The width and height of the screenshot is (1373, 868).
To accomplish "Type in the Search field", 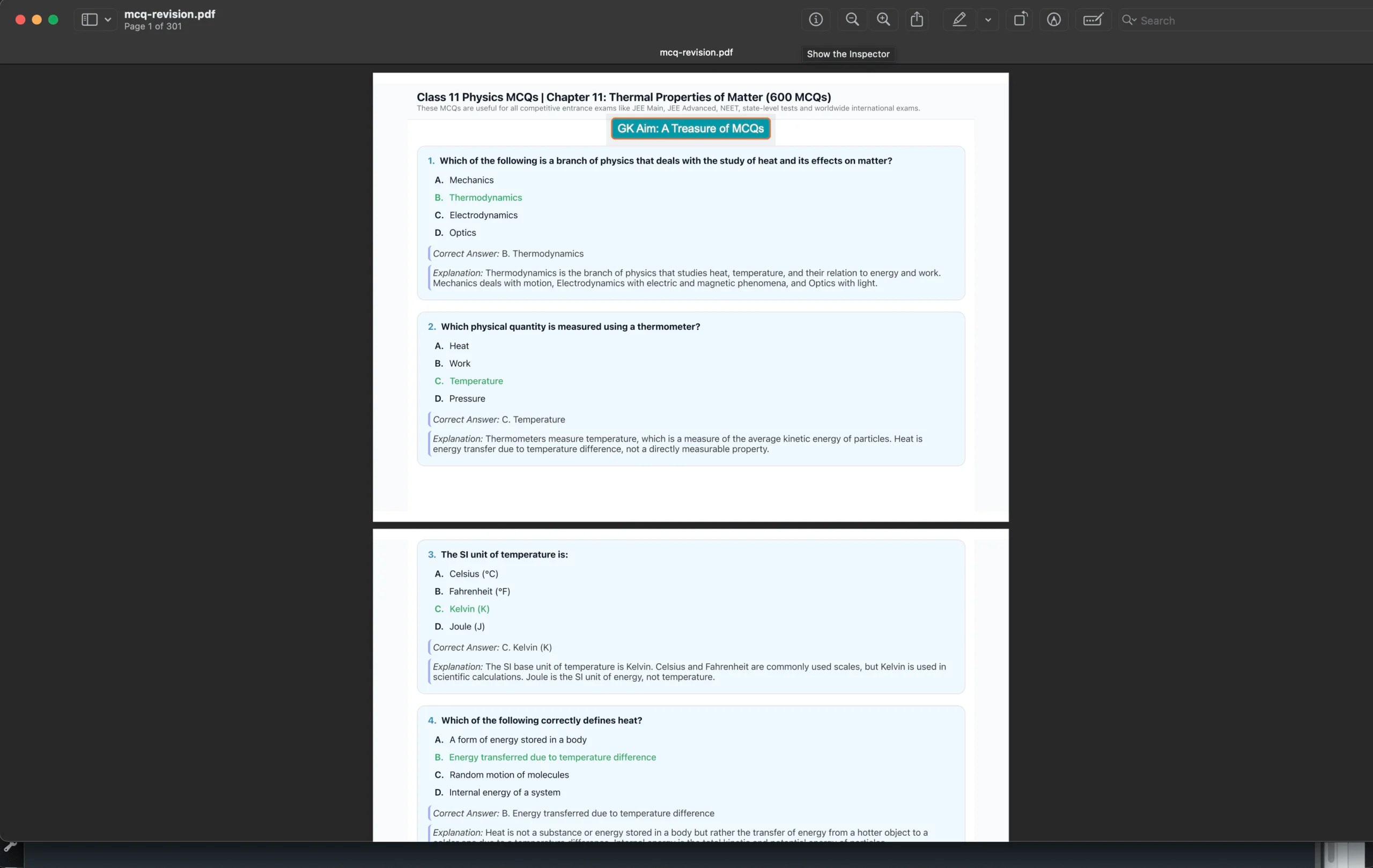I will [1243, 21].
